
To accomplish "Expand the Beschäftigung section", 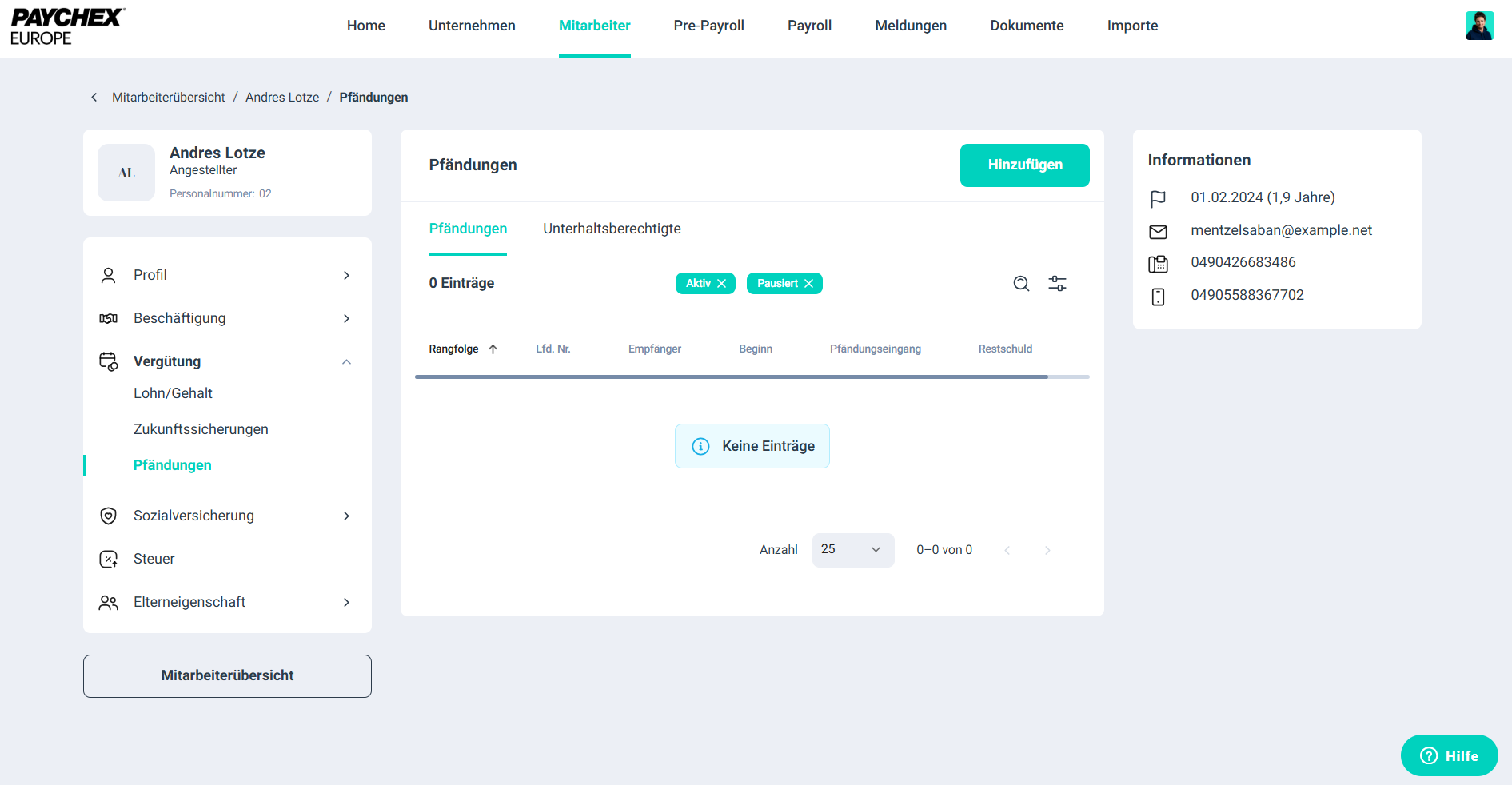I will 346,318.
